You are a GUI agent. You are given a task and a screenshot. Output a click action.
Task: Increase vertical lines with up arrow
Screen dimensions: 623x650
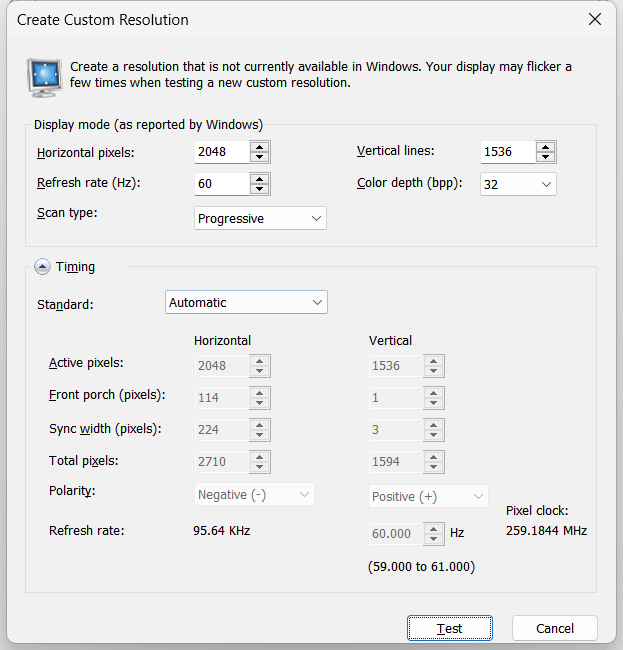pos(545,147)
